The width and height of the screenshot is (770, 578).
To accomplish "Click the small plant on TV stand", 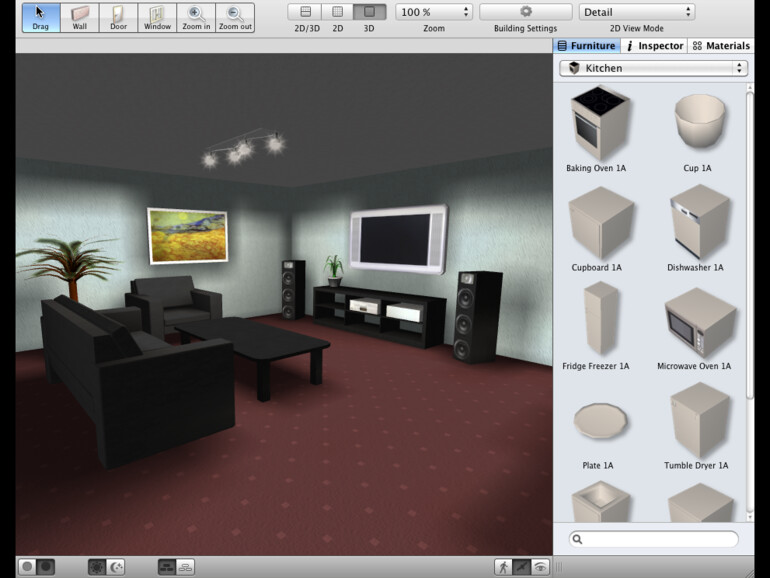I will point(334,271).
